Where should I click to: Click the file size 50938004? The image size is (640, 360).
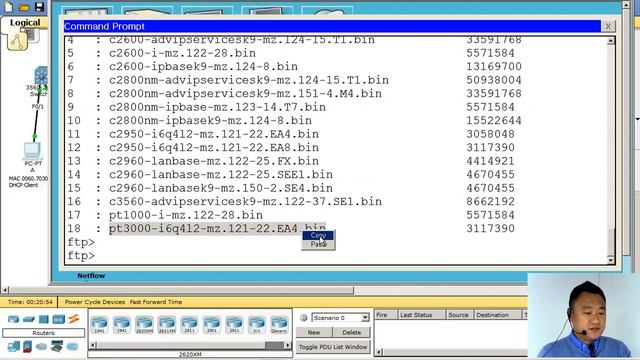click(494, 80)
